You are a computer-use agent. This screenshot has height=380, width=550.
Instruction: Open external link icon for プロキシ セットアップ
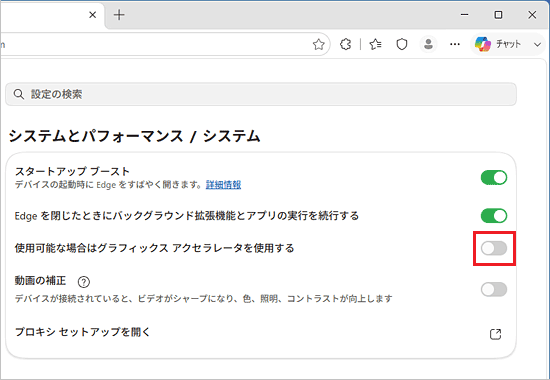(x=495, y=334)
